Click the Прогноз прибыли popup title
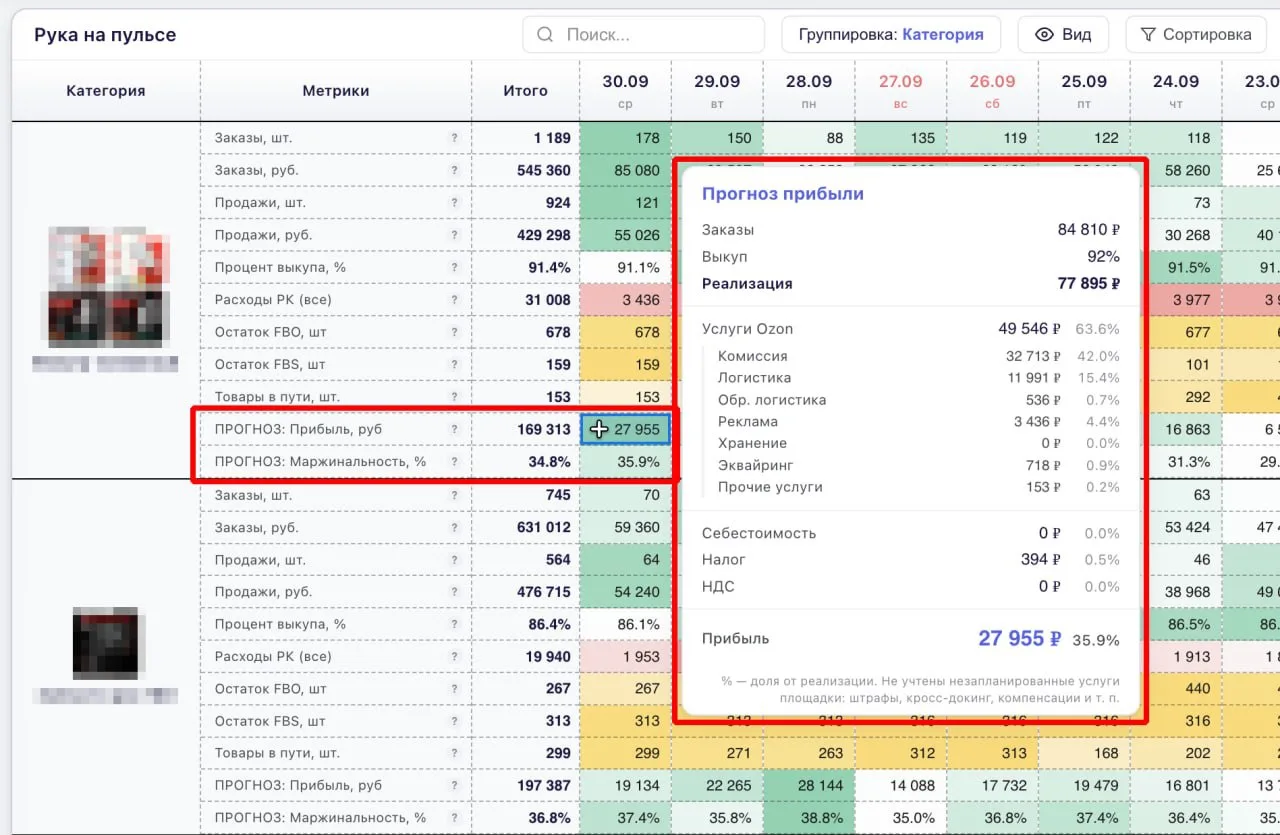Image resolution: width=1280 pixels, height=835 pixels. (x=782, y=194)
